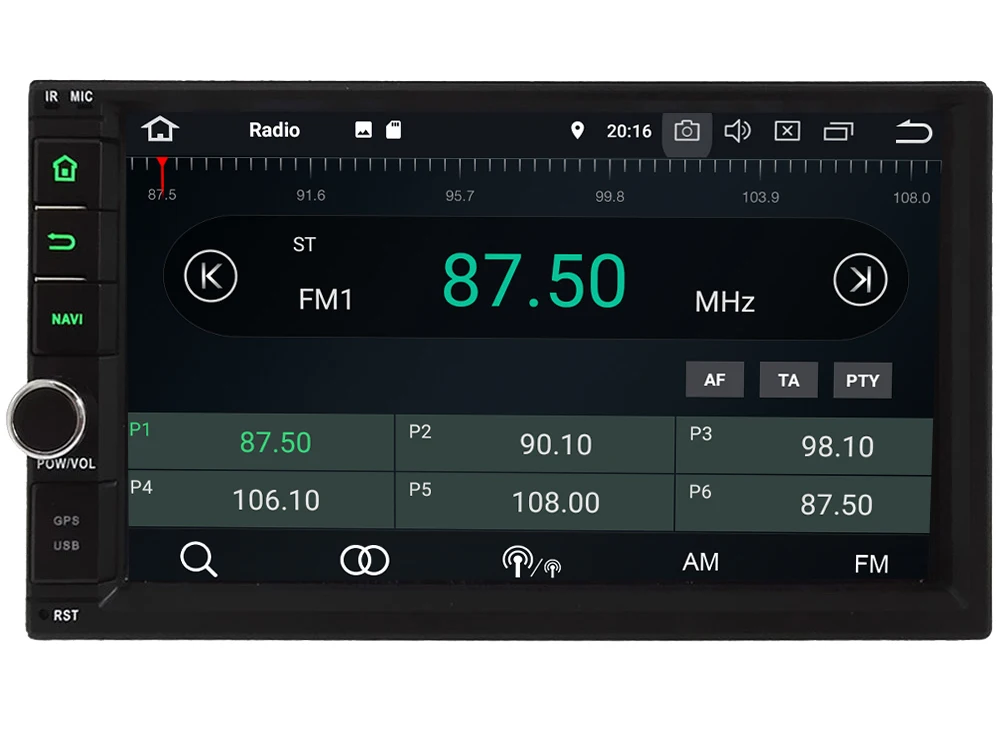Viewport: 1000px width, 750px height.
Task: Toggle the AF alternative frequency option
Action: [714, 380]
